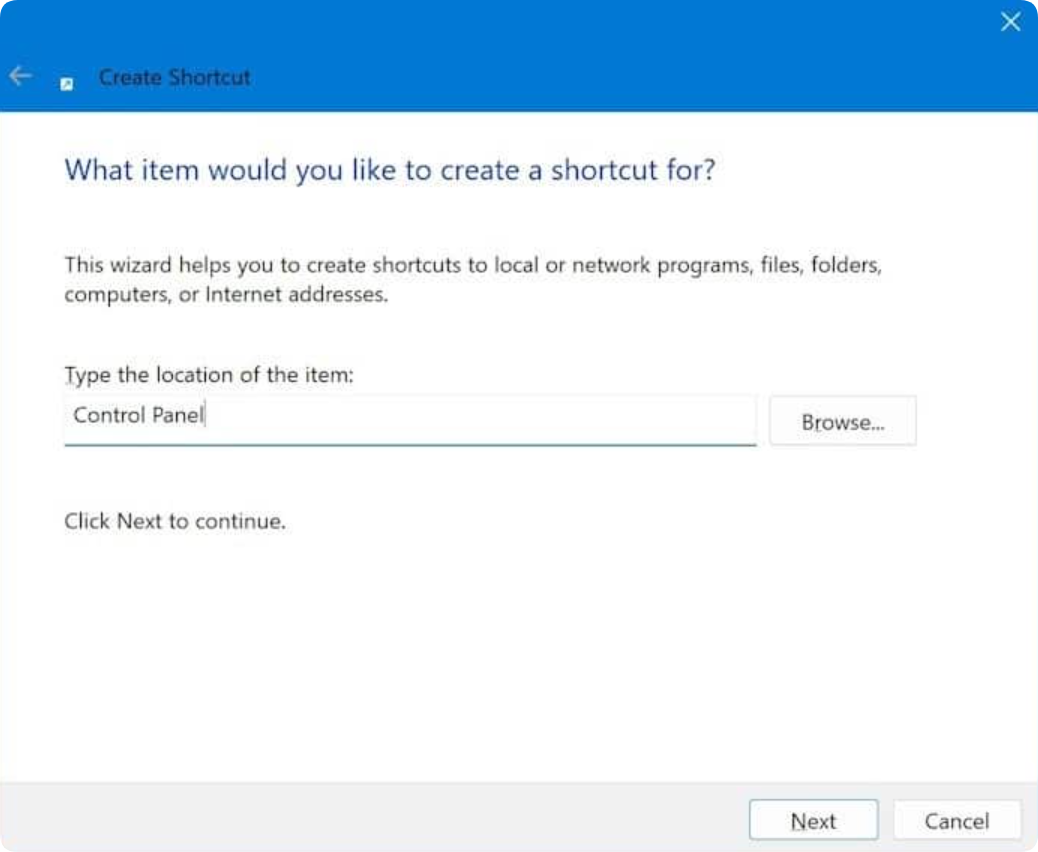This screenshot has height=852, width=1038.
Task: Click the underline beneath the location field
Action: coord(410,444)
